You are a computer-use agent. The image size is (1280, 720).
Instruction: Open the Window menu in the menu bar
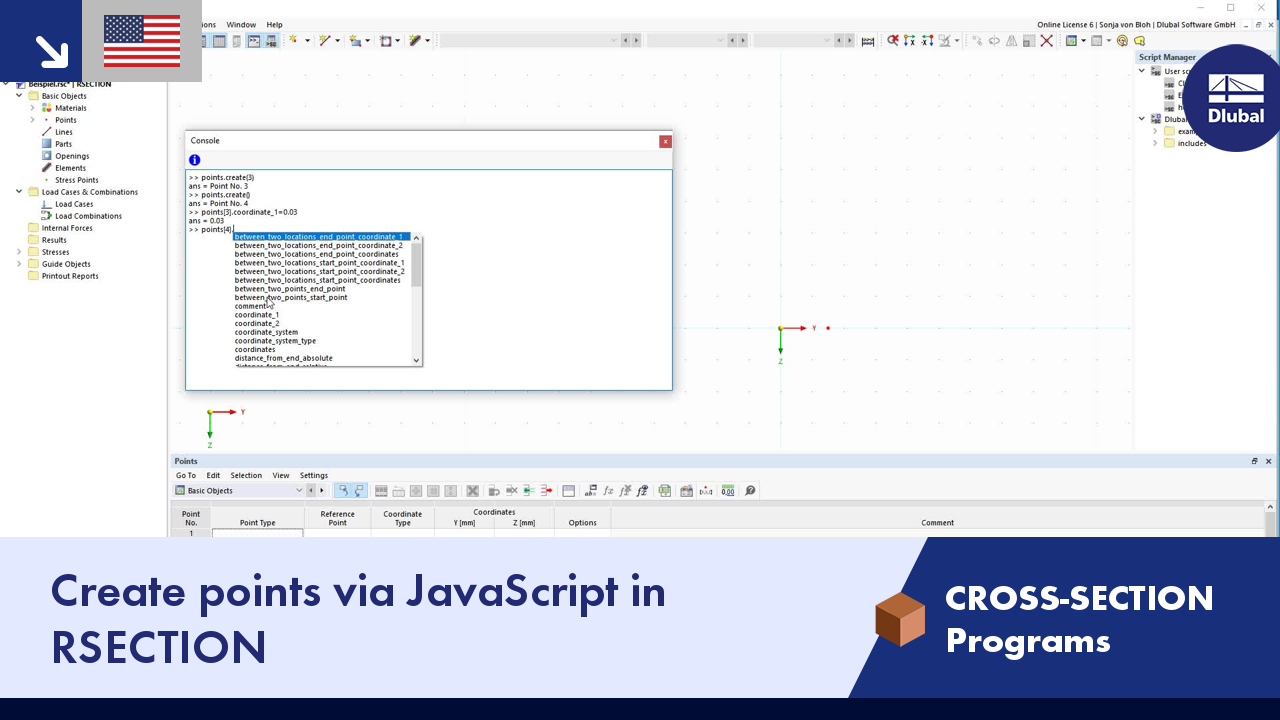[x=240, y=24]
